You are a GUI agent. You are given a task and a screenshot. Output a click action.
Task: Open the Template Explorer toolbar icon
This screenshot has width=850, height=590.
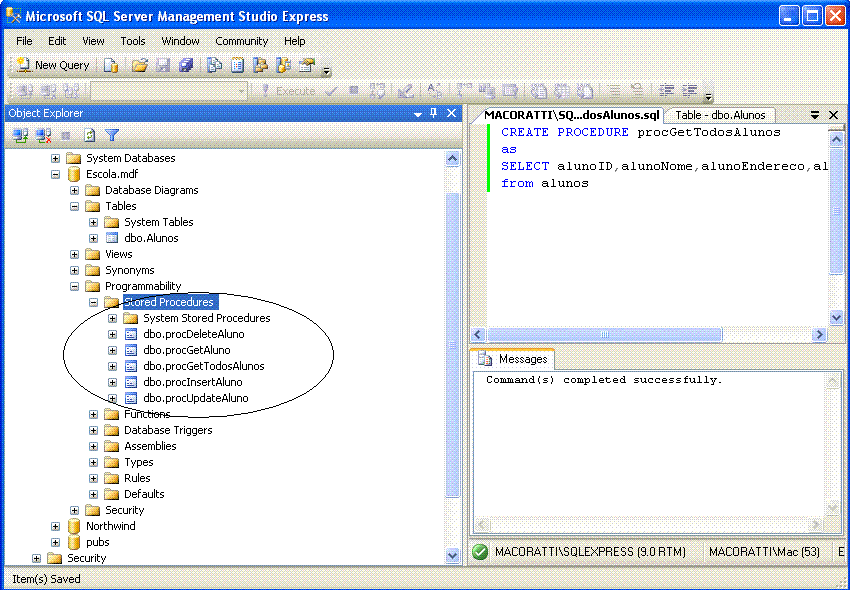pos(284,66)
